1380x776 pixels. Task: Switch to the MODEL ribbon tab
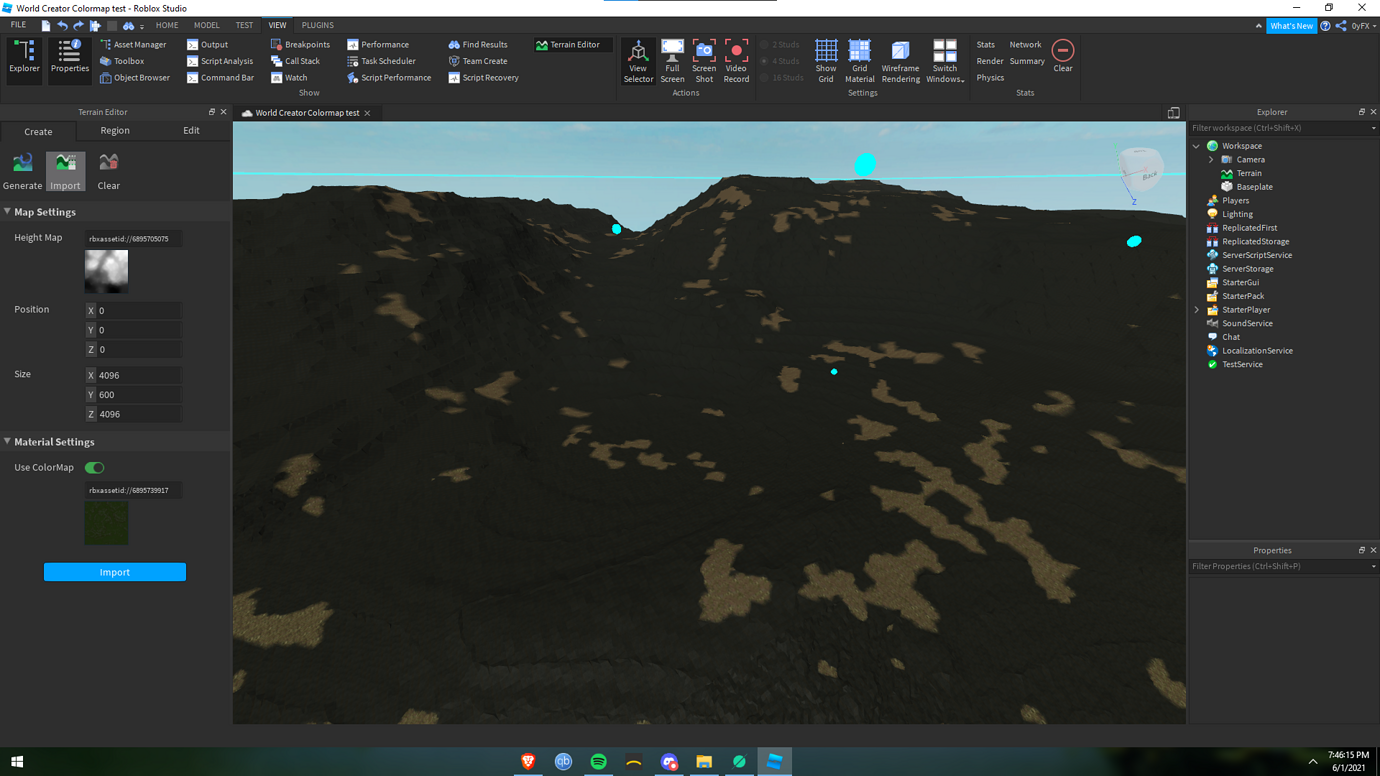[x=206, y=25]
